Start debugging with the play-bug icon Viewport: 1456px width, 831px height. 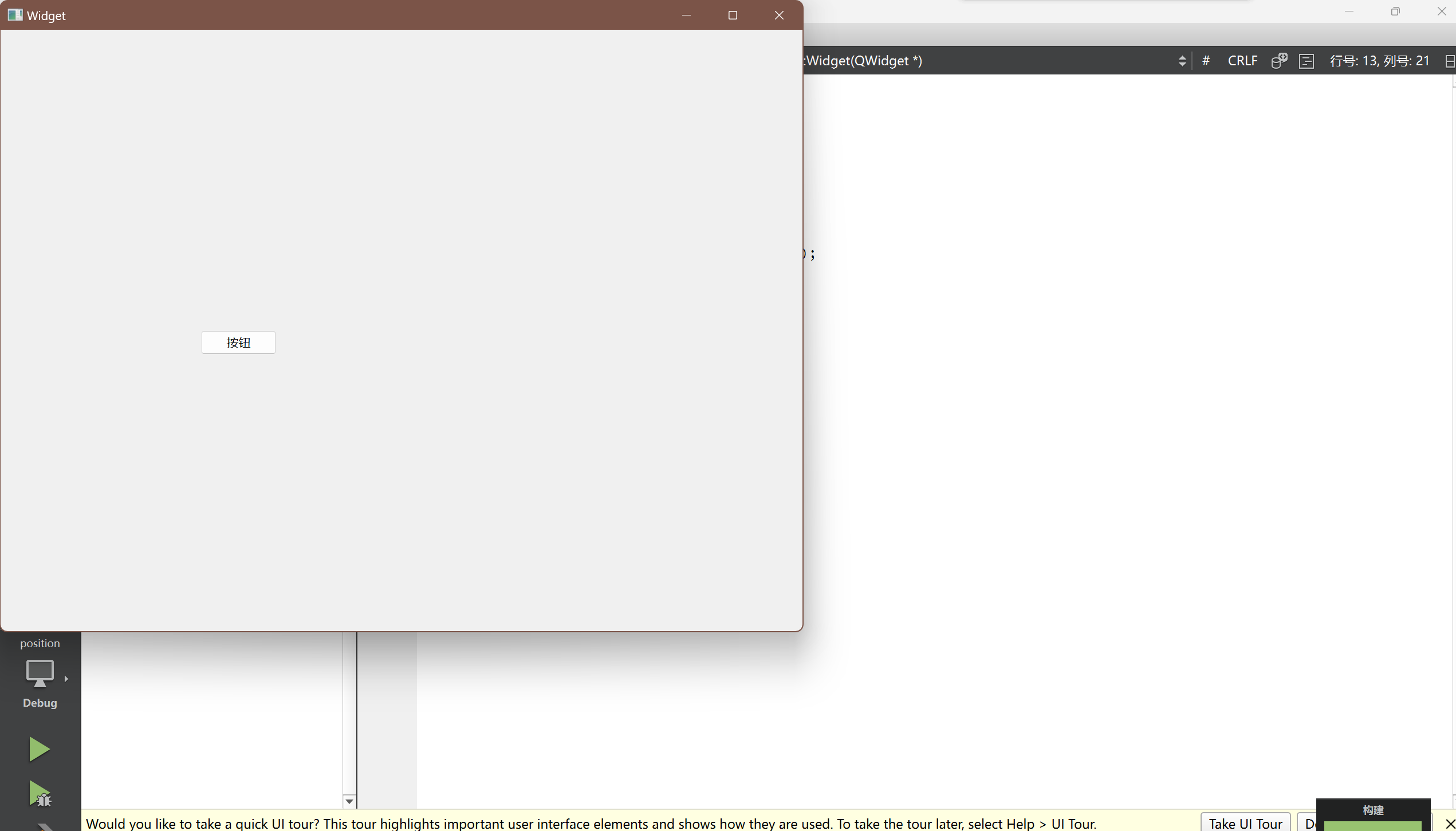point(40,794)
